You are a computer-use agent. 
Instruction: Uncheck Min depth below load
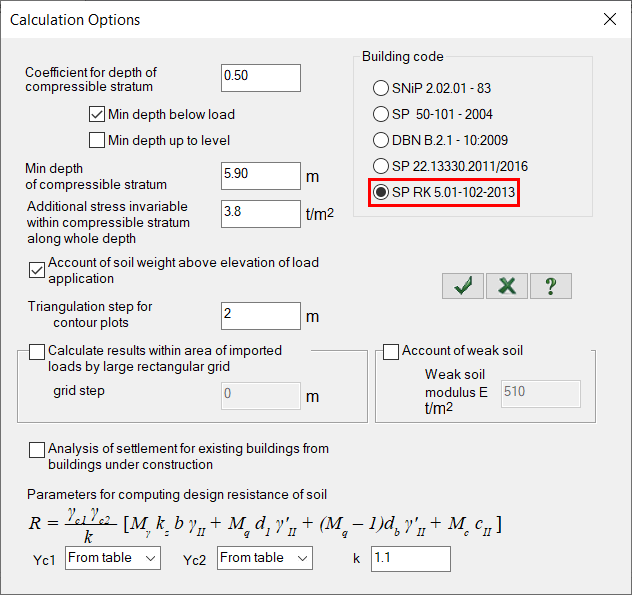(x=98, y=114)
